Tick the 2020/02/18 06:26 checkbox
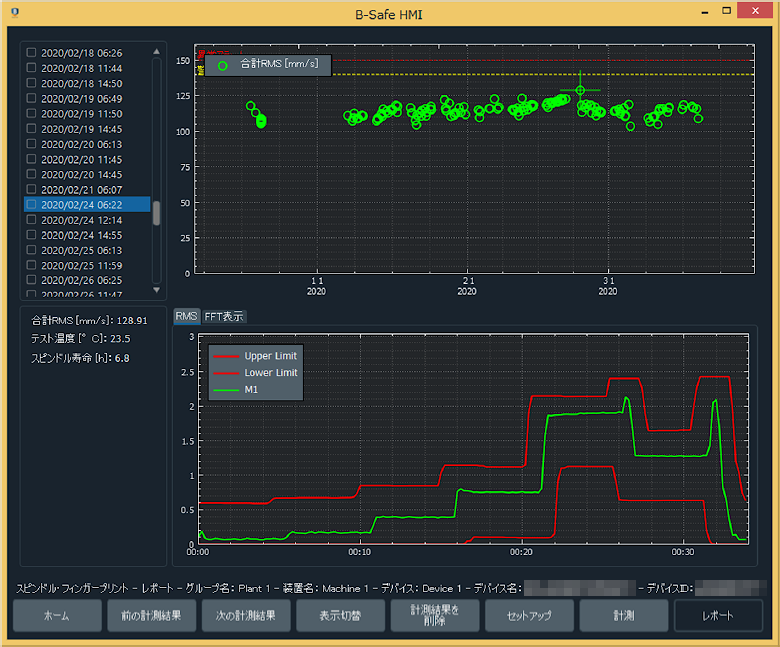 point(31,52)
